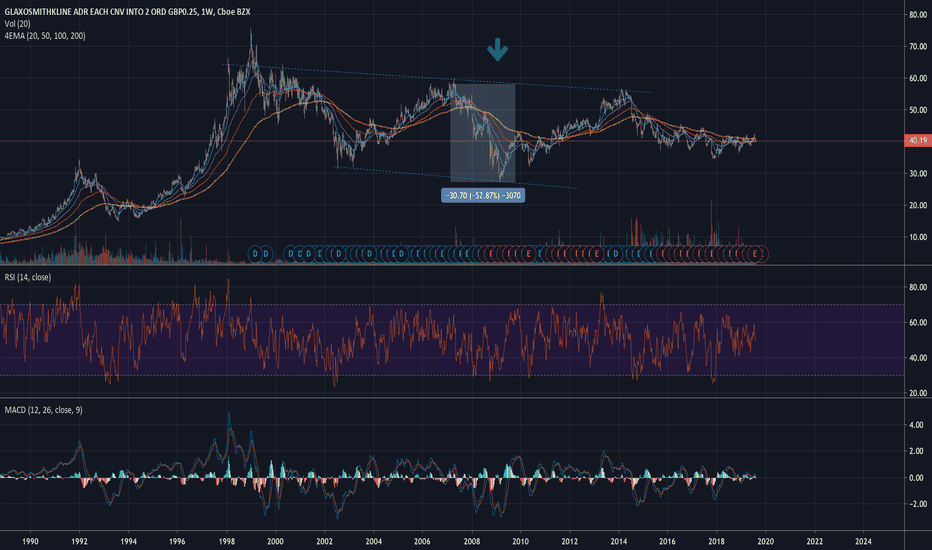Select the Vol (20) indicator legend
The width and height of the screenshot is (932, 550).
point(17,24)
